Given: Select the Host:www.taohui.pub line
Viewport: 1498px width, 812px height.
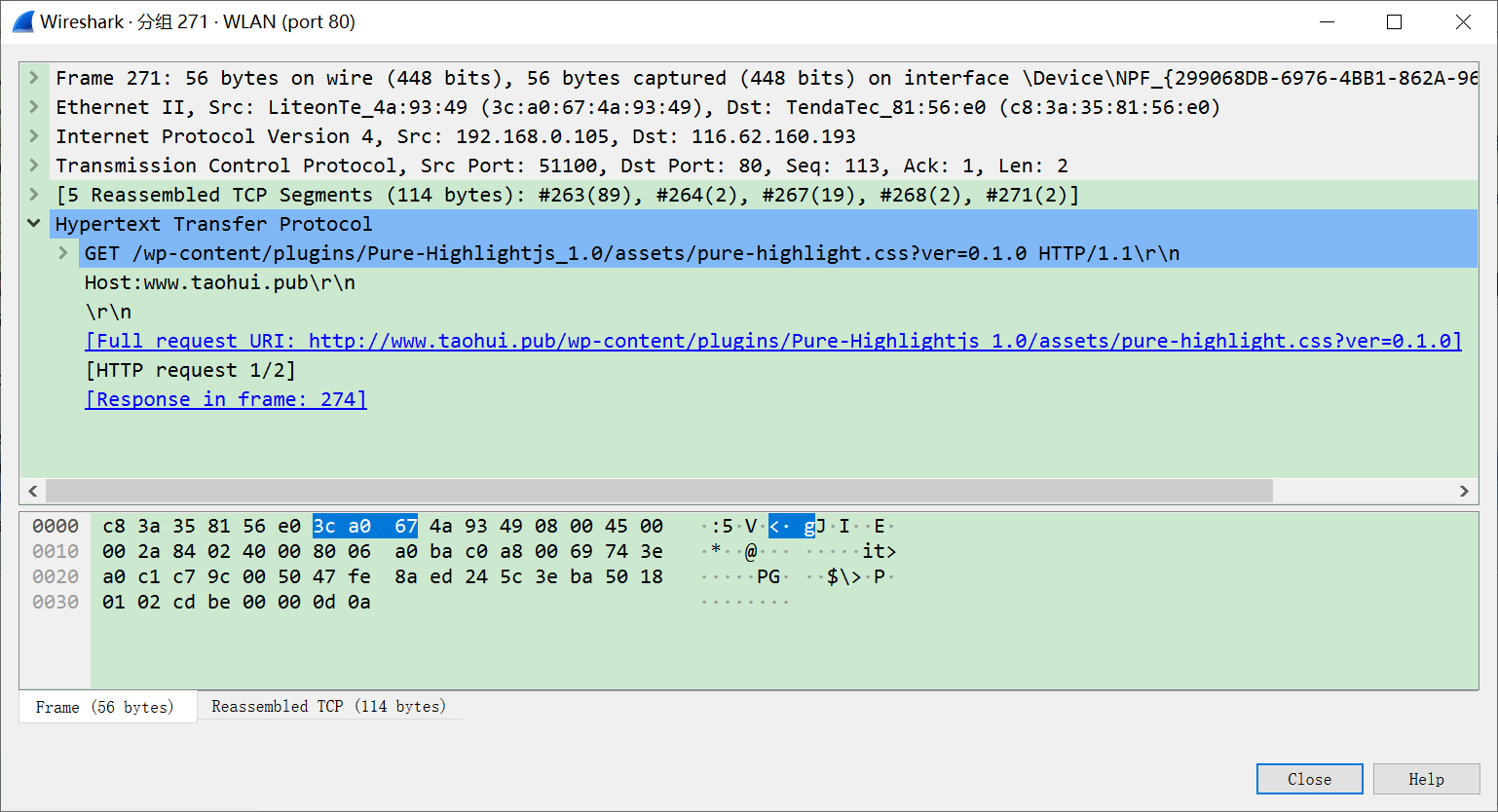Looking at the screenshot, I should 220,282.
